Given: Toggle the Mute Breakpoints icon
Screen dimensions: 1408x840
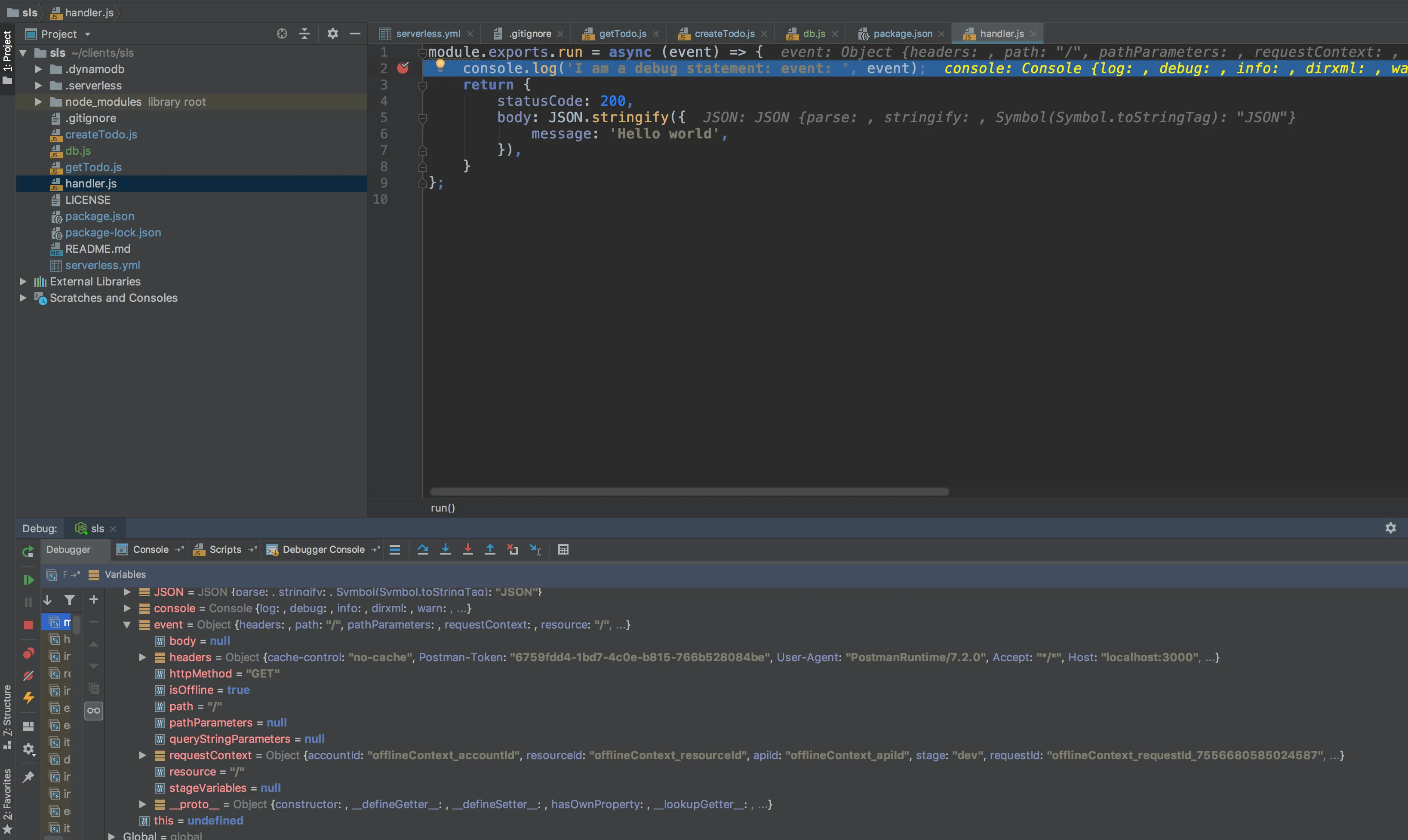Looking at the screenshot, I should [28, 676].
